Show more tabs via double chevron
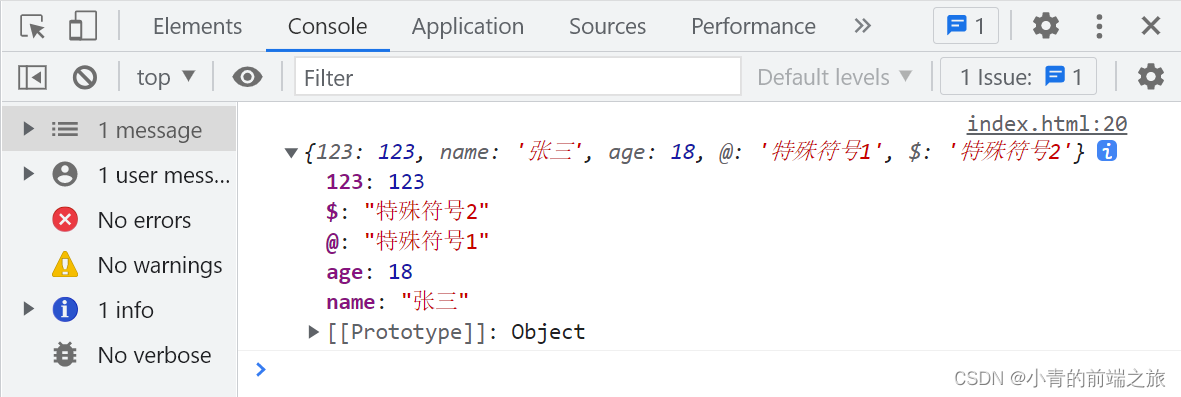Viewport: 1181px width, 397px height. pos(862,26)
